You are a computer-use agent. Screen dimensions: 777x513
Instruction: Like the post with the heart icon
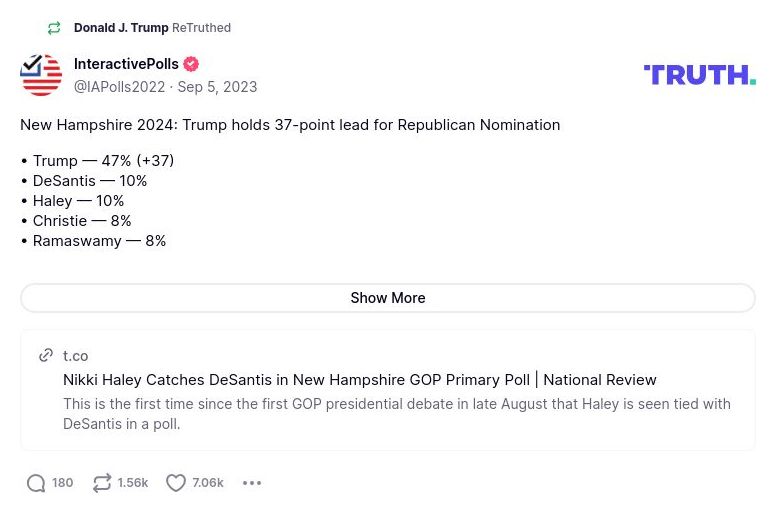coord(176,483)
